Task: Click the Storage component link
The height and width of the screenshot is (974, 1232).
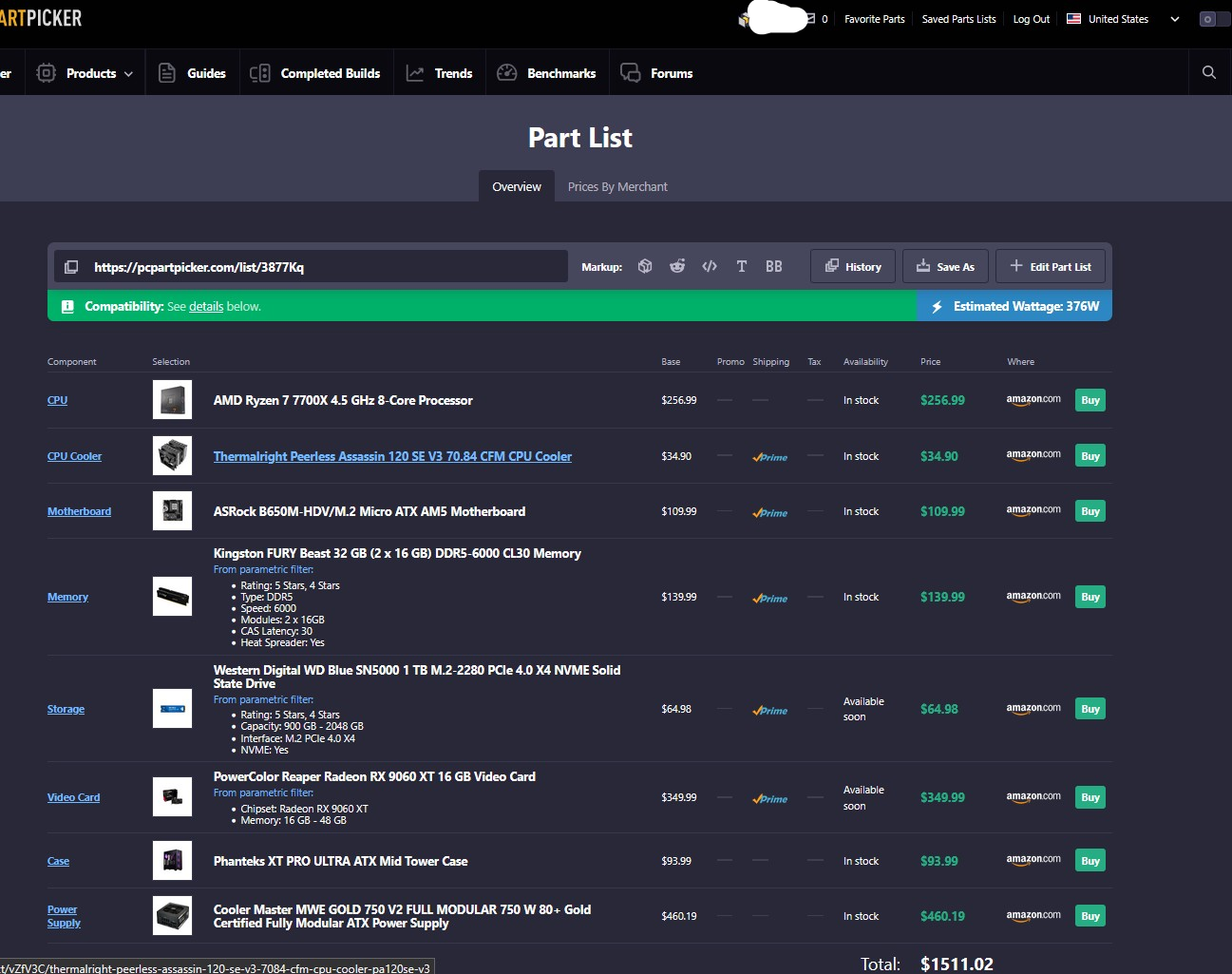Action: click(66, 709)
